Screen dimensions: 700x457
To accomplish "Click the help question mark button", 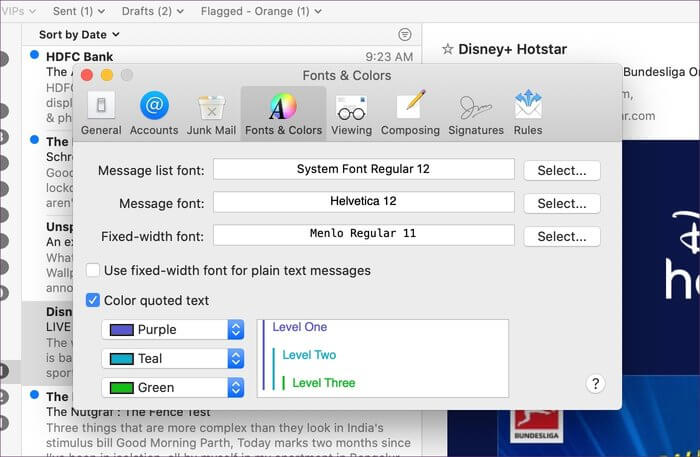I will pos(596,384).
